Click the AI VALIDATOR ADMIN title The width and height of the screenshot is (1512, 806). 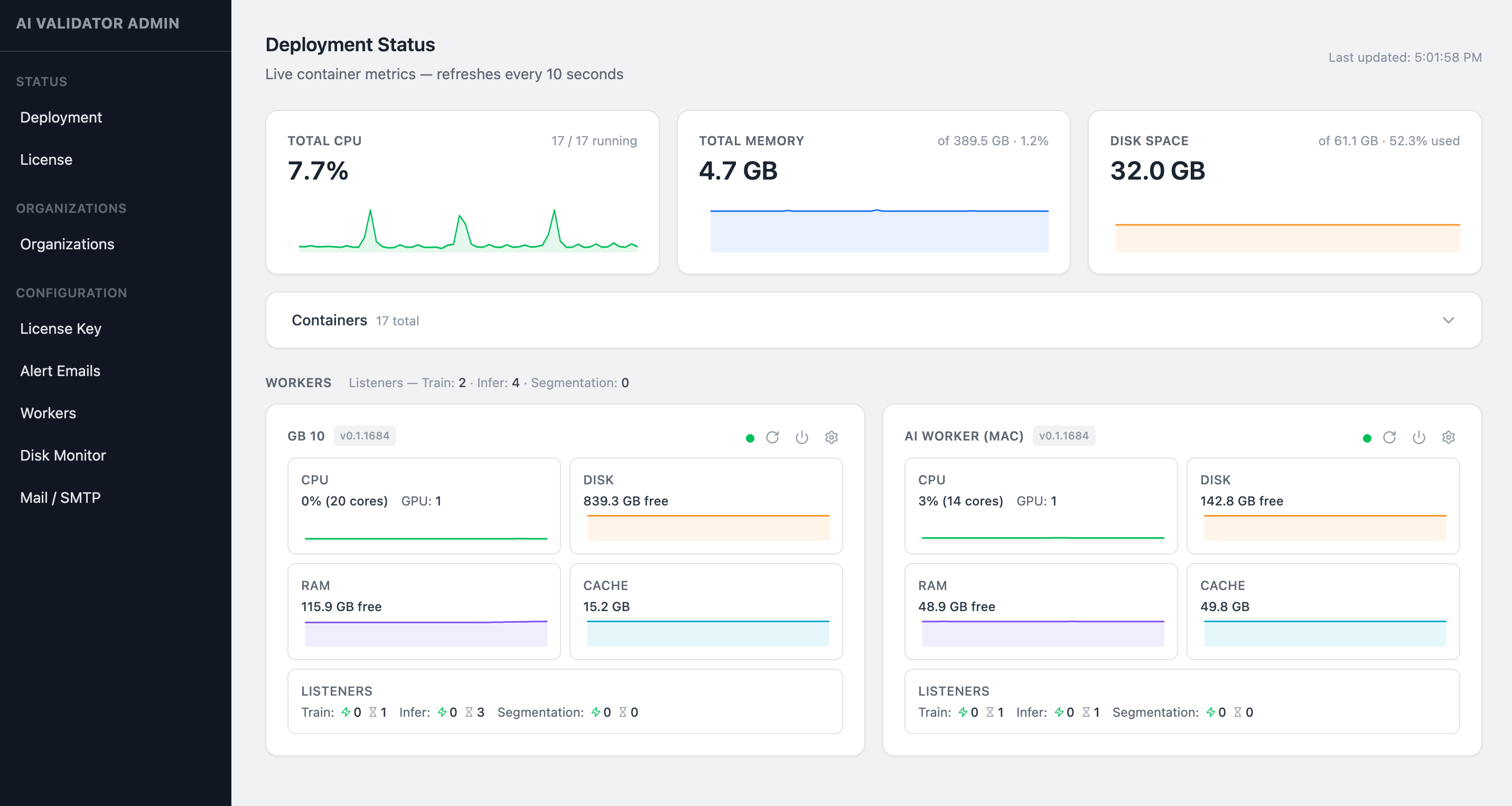pyautogui.click(x=98, y=23)
